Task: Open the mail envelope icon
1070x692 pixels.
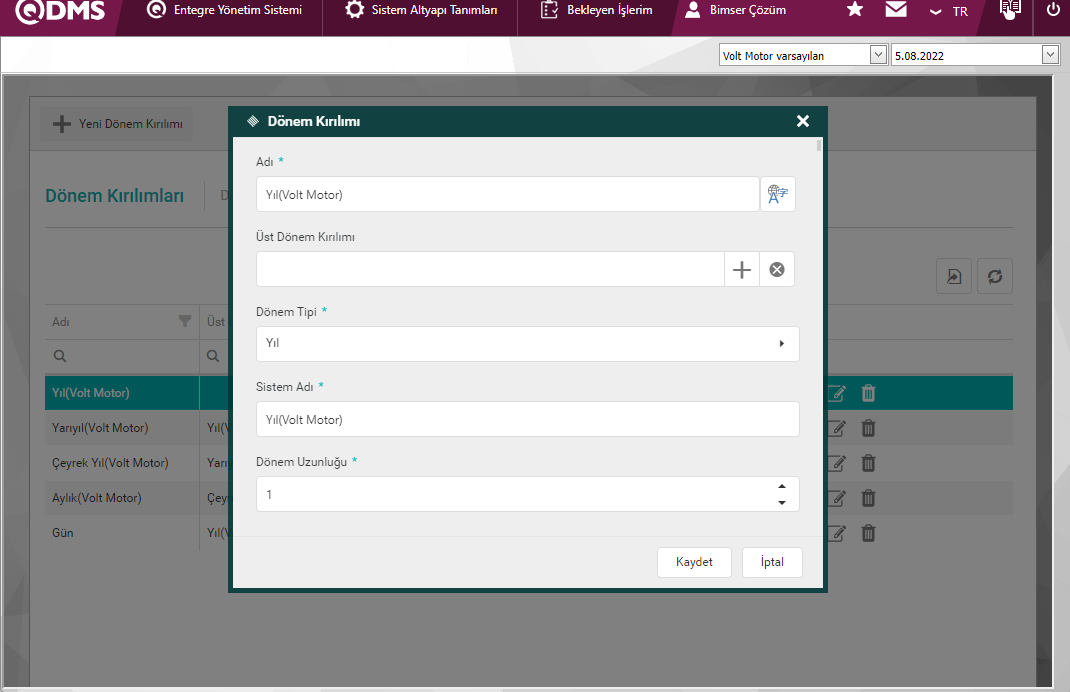Action: click(896, 10)
